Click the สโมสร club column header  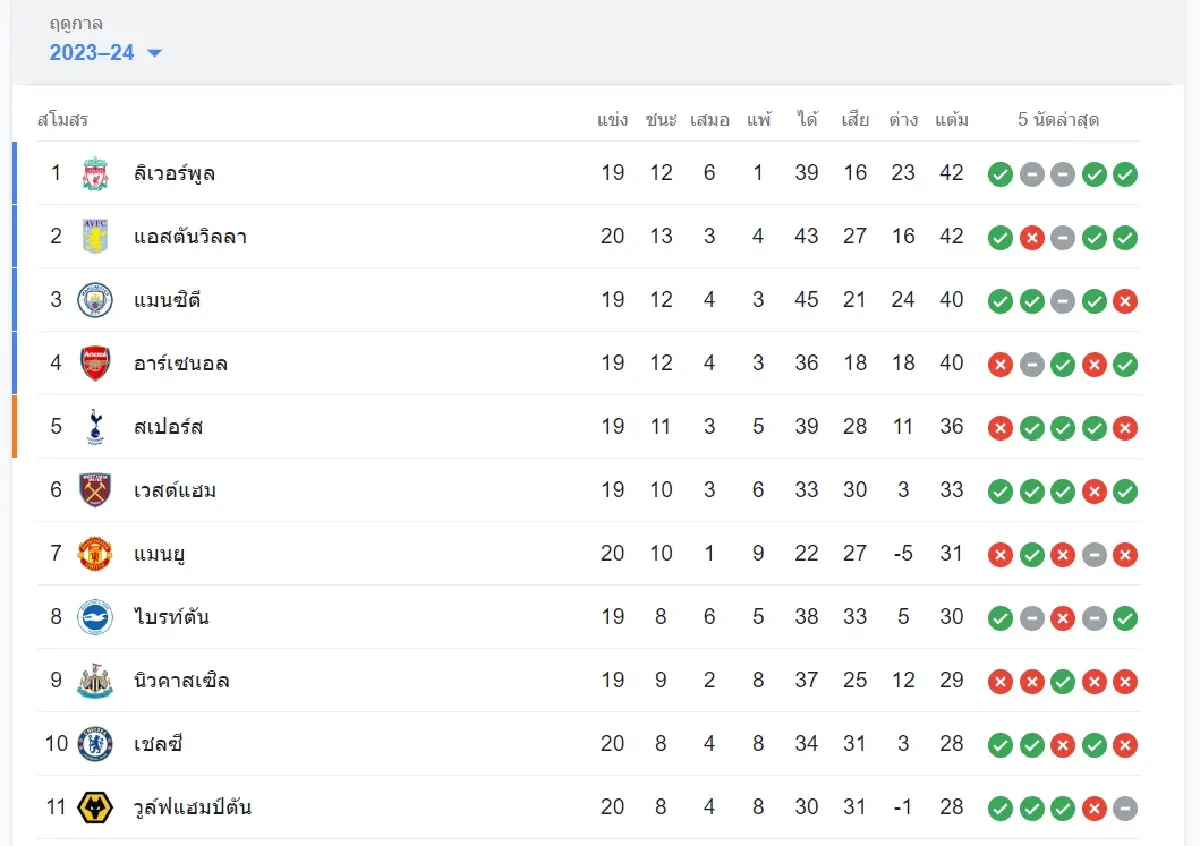[63, 120]
